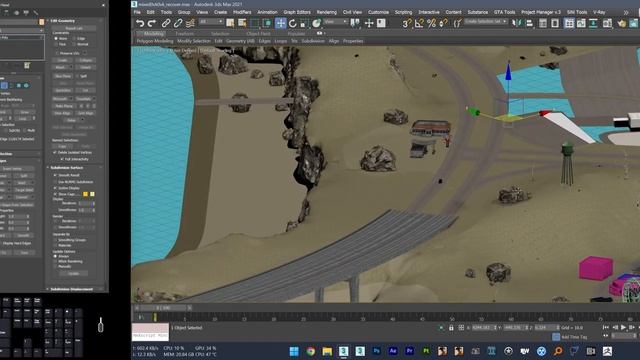The width and height of the screenshot is (640, 360).
Task: Open the Polygon Modeling ribbon panel
Action: tap(155, 41)
